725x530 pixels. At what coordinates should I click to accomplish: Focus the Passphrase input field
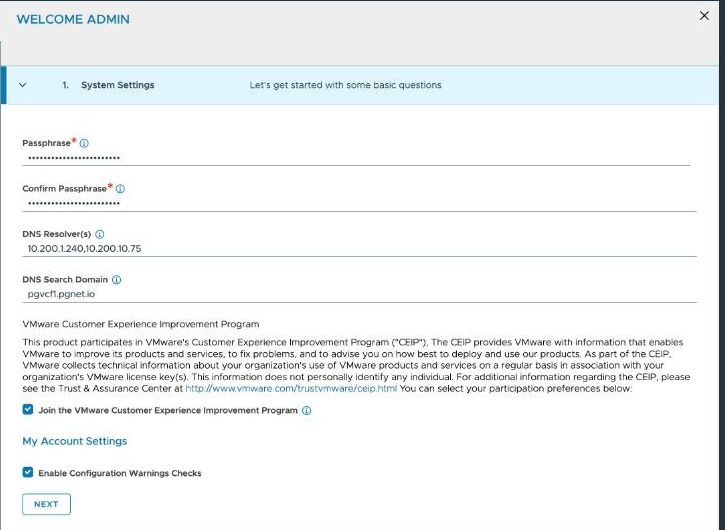356,158
